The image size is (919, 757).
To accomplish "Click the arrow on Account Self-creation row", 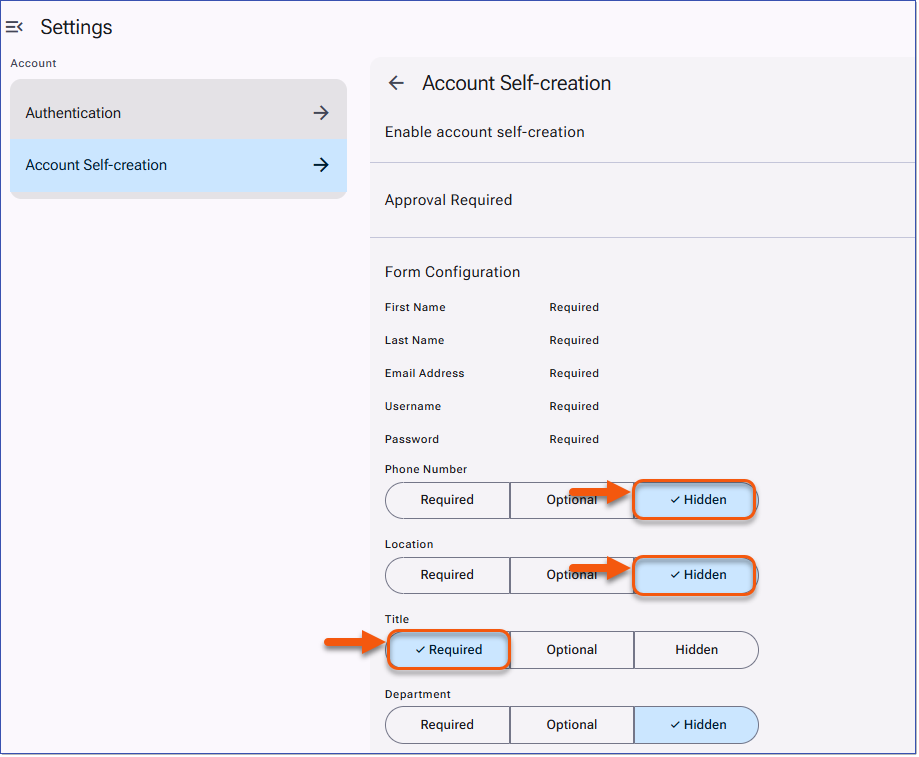I will pos(321,164).
